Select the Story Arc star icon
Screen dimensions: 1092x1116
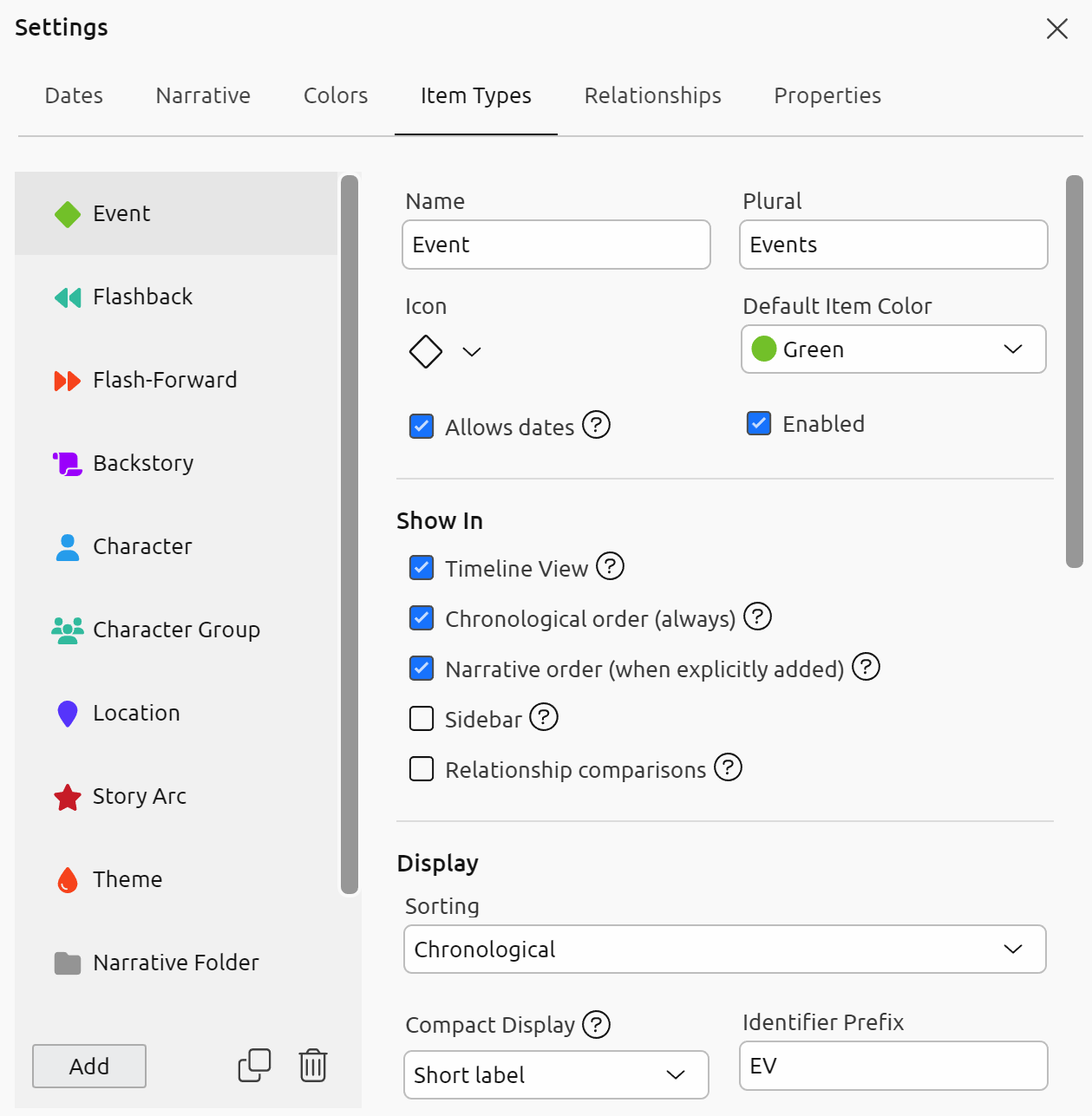pos(67,797)
